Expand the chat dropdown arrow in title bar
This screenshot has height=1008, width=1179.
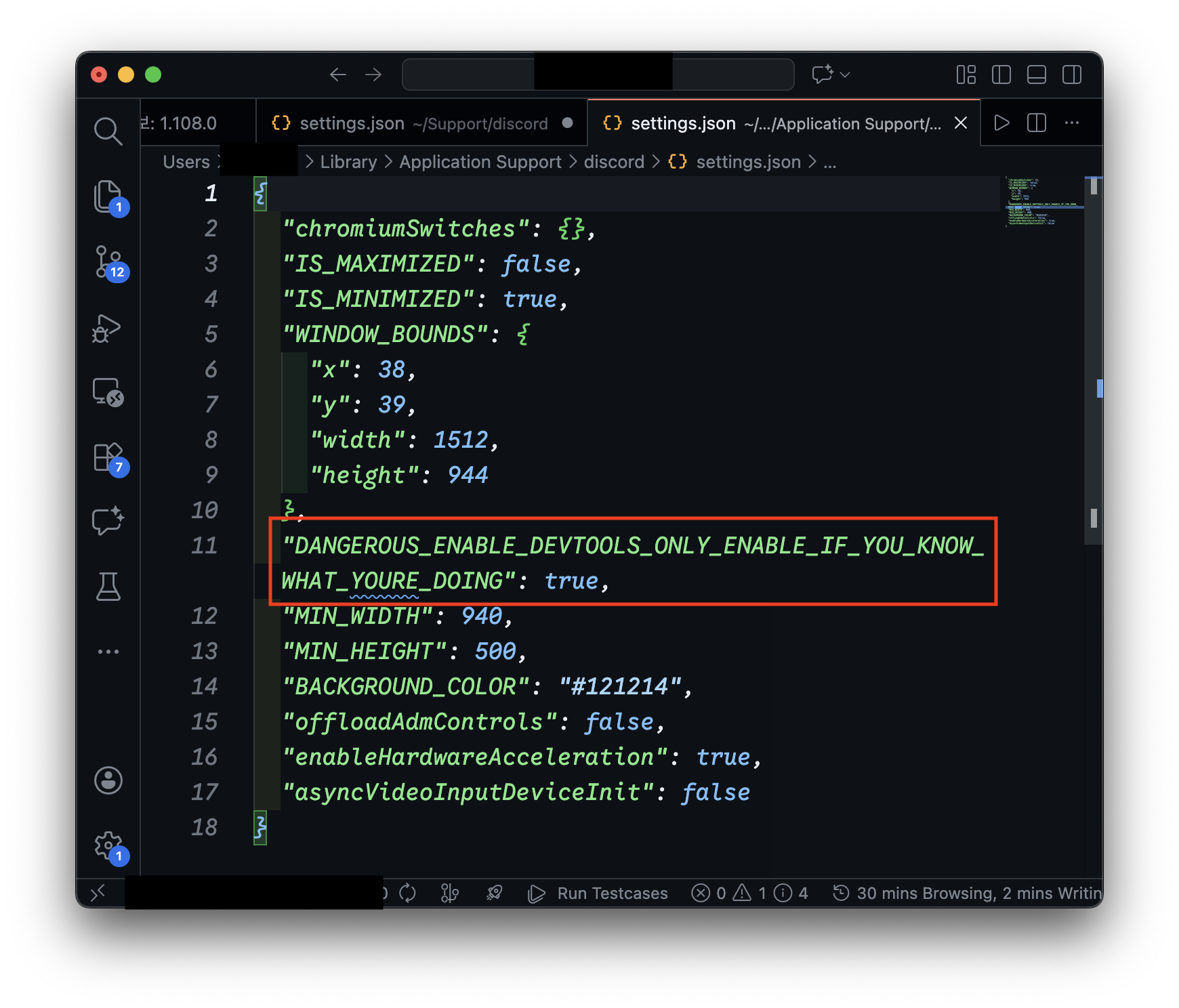pos(845,75)
